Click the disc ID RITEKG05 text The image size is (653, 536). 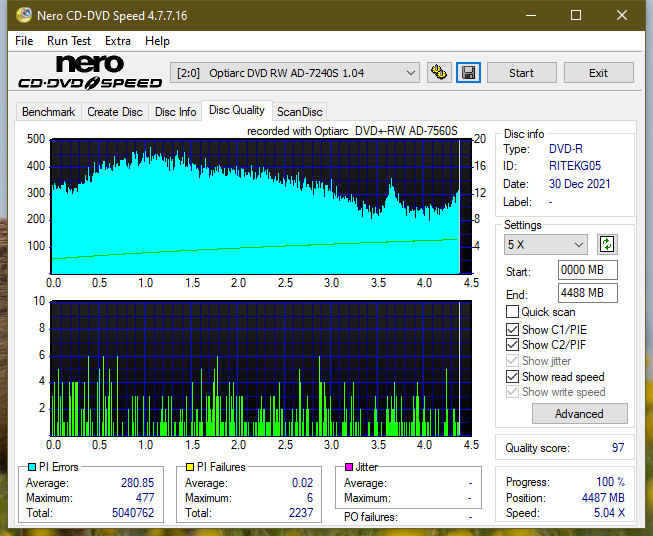(575, 166)
